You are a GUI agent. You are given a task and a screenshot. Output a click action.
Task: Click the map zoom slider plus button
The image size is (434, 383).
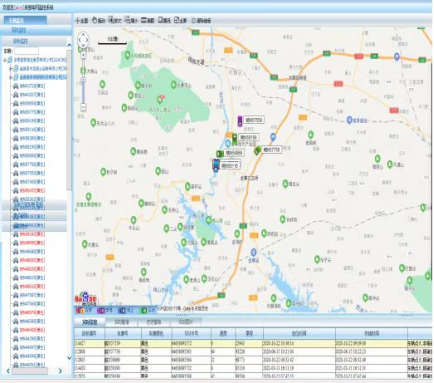tap(83, 55)
